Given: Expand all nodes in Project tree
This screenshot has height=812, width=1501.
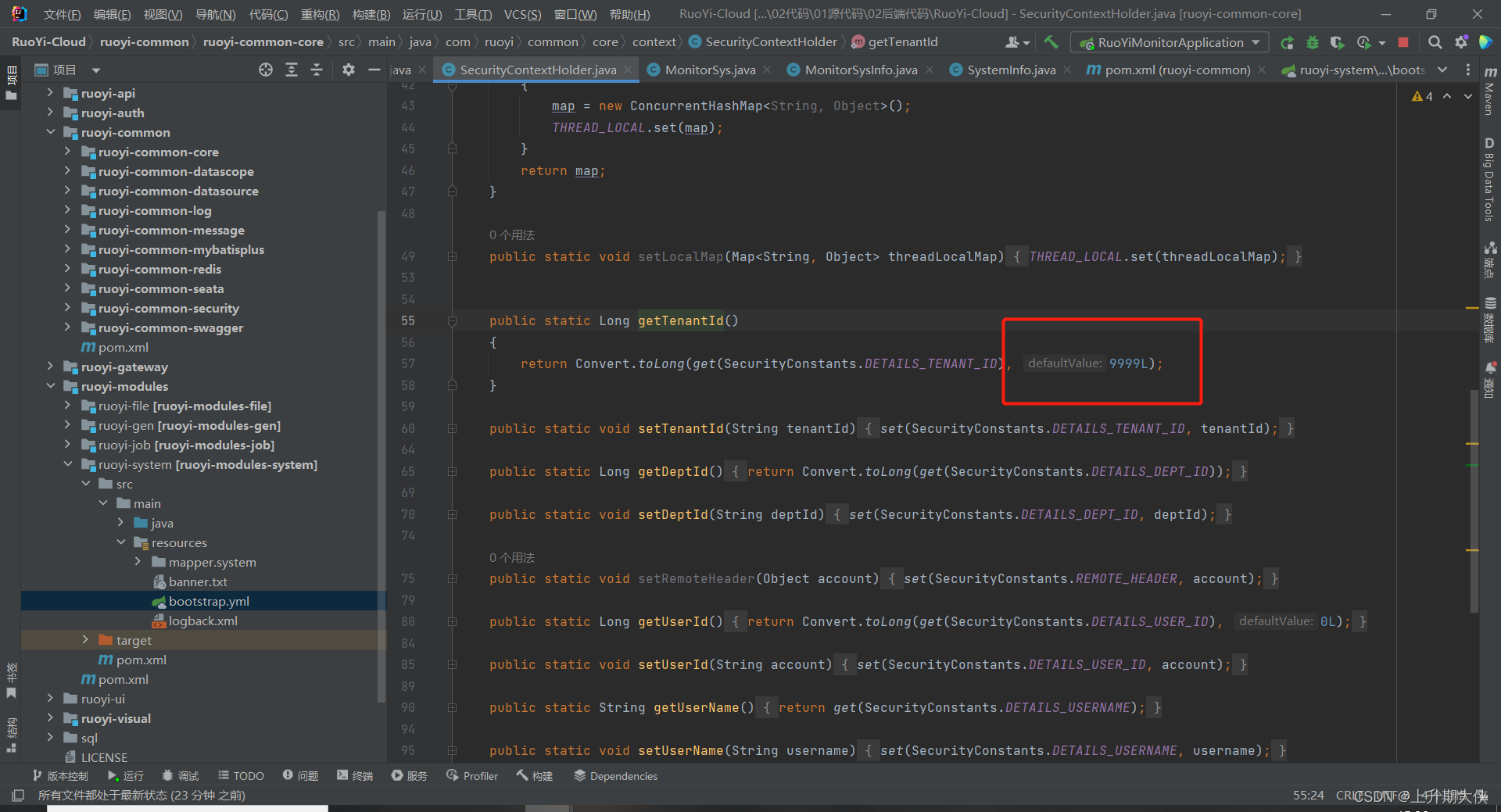Looking at the screenshot, I should click(x=292, y=70).
